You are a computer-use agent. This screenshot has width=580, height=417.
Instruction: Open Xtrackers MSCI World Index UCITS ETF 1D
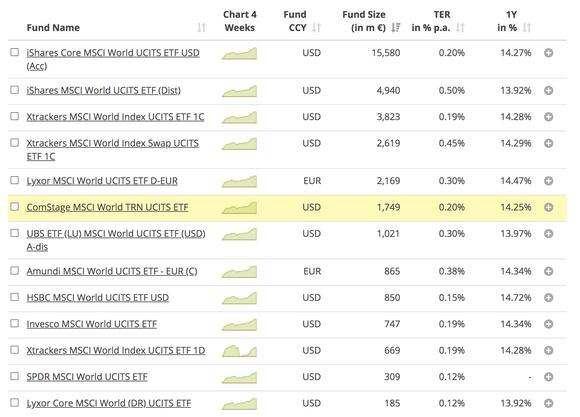pyautogui.click(x=116, y=350)
